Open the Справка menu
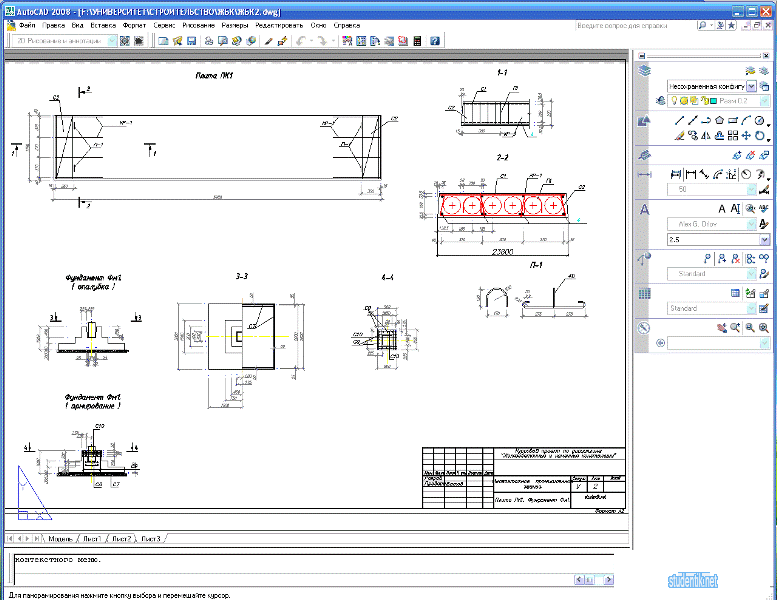This screenshot has height=600, width=777. coord(346,25)
